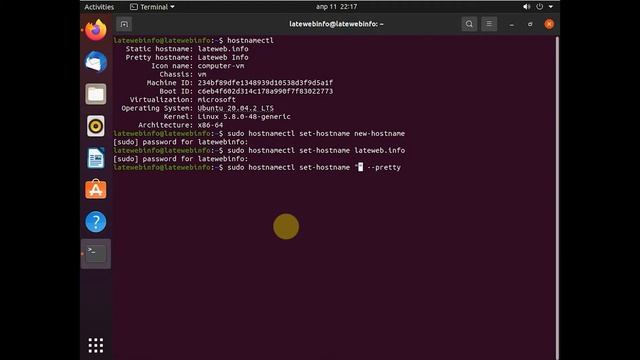
Task: Click the window title latewebinfo@latewebinfo
Action: tap(336, 24)
